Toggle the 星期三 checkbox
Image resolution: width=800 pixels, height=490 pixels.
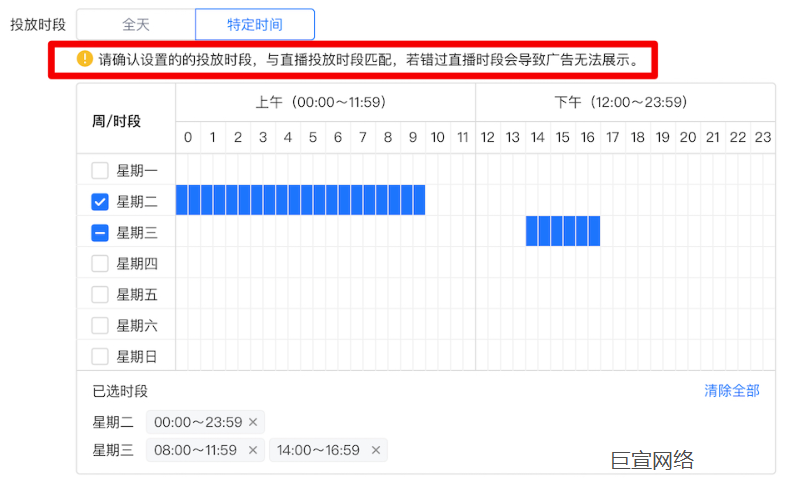[100, 233]
